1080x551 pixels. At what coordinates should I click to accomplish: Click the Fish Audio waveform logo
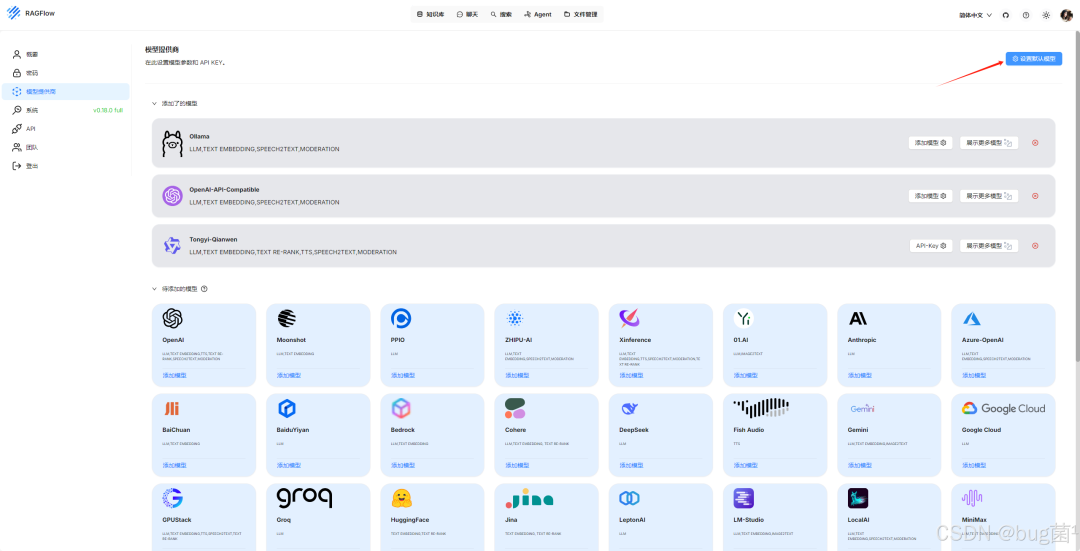[x=761, y=408]
